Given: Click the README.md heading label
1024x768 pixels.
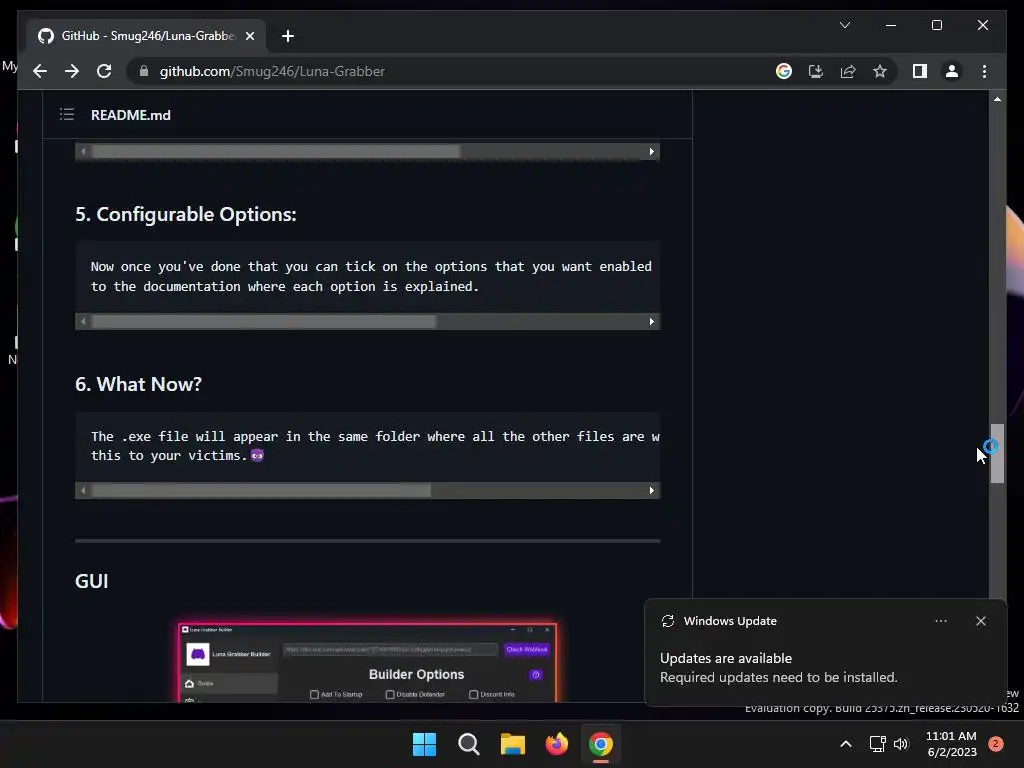Looking at the screenshot, I should tap(131, 115).
